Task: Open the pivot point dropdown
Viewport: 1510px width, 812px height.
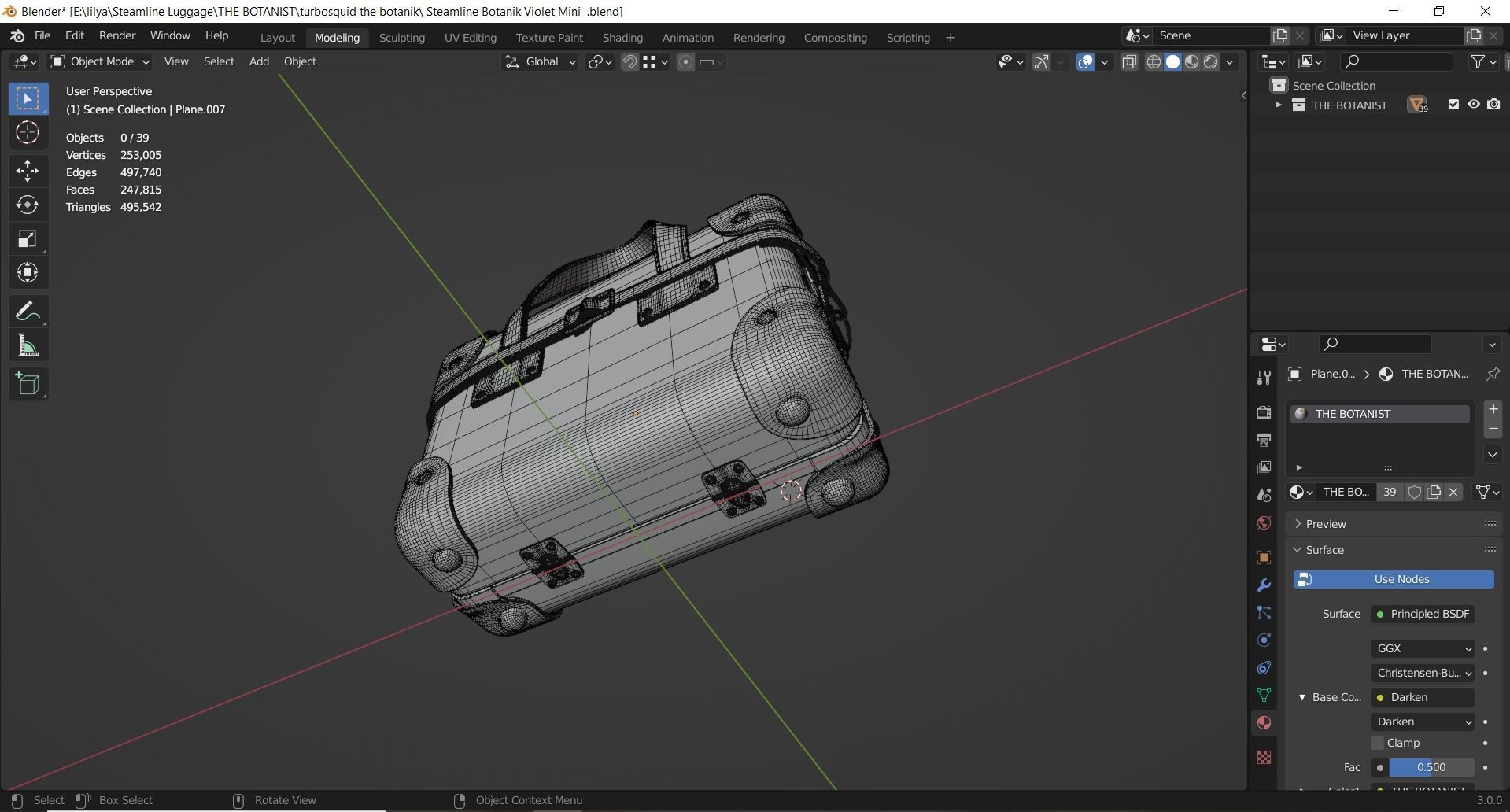Action: 600,62
